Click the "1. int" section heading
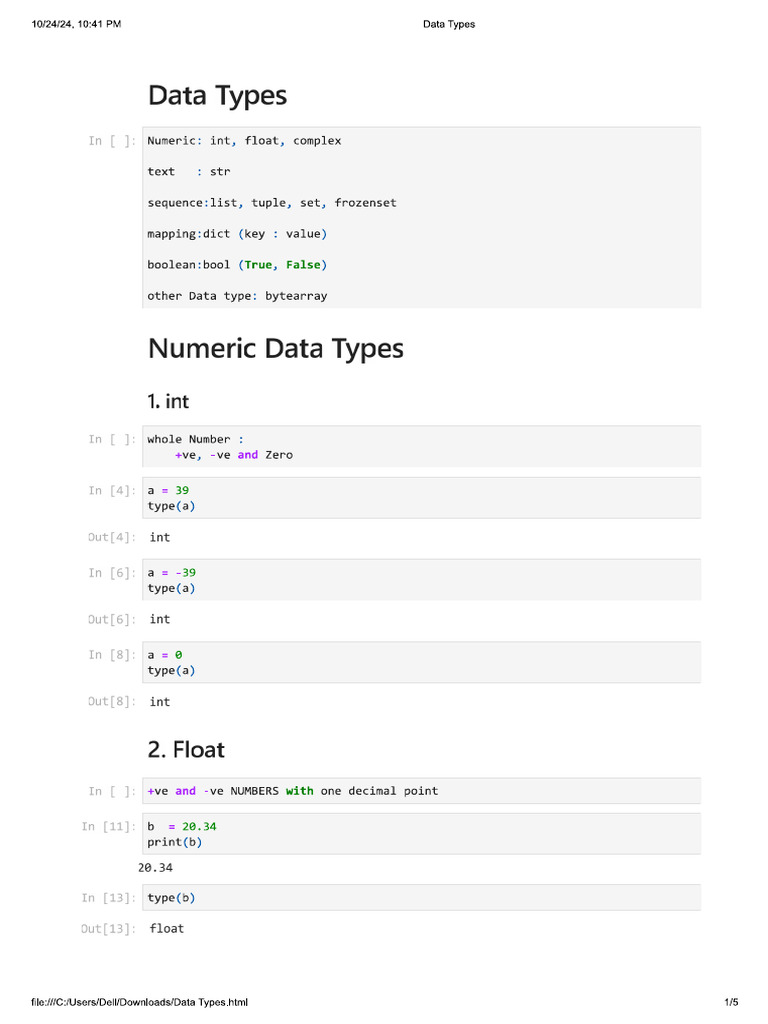The image size is (768, 1024). [x=168, y=401]
